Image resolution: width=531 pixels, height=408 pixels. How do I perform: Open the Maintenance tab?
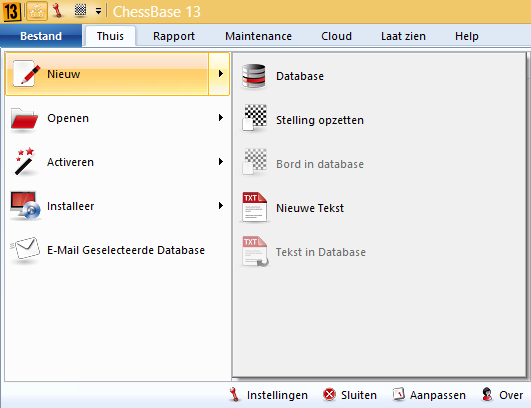point(258,36)
